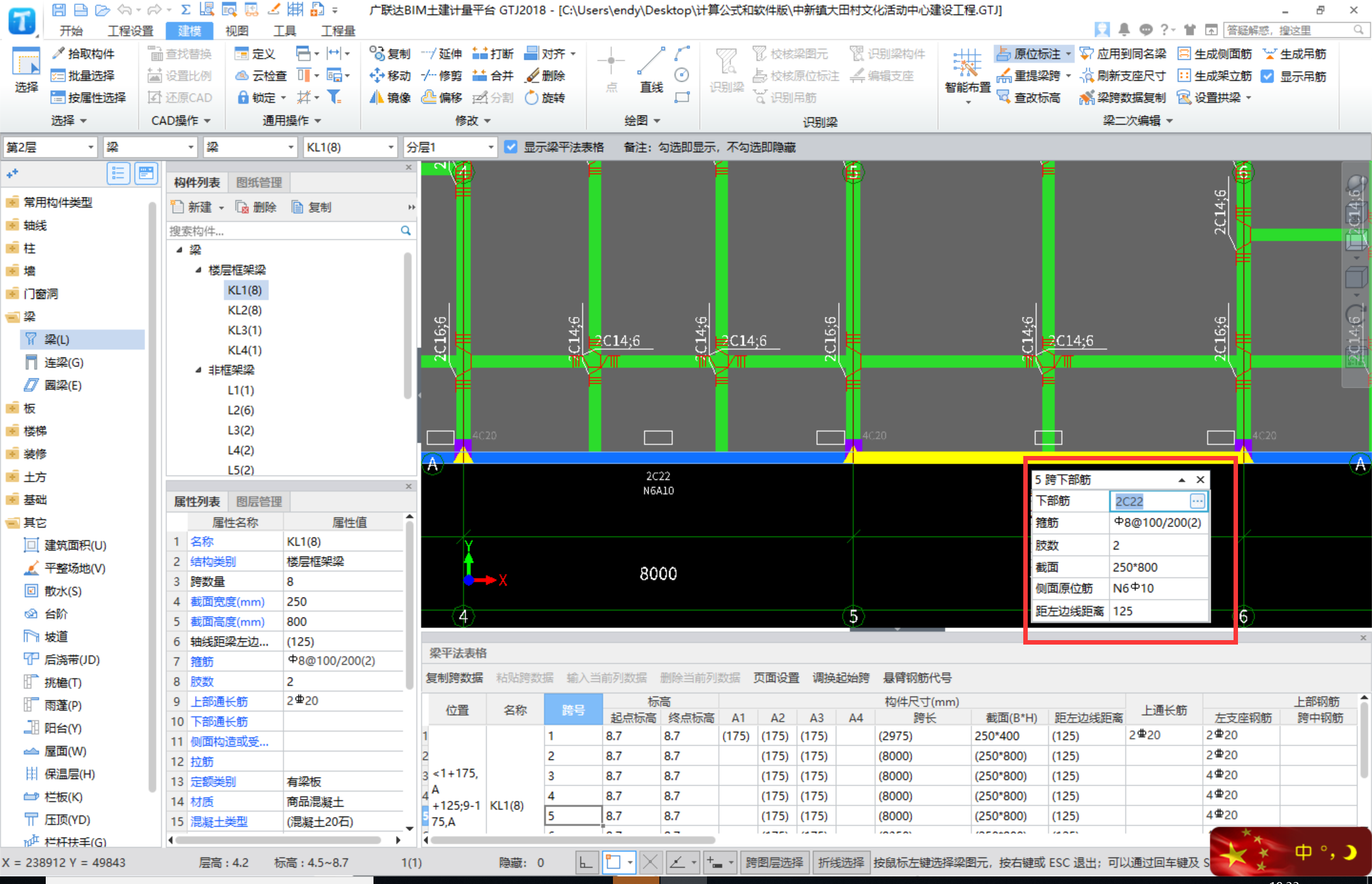Click the 按属性选择 select-by-property tool
Viewport: 1372px width, 884px height.
88,97
